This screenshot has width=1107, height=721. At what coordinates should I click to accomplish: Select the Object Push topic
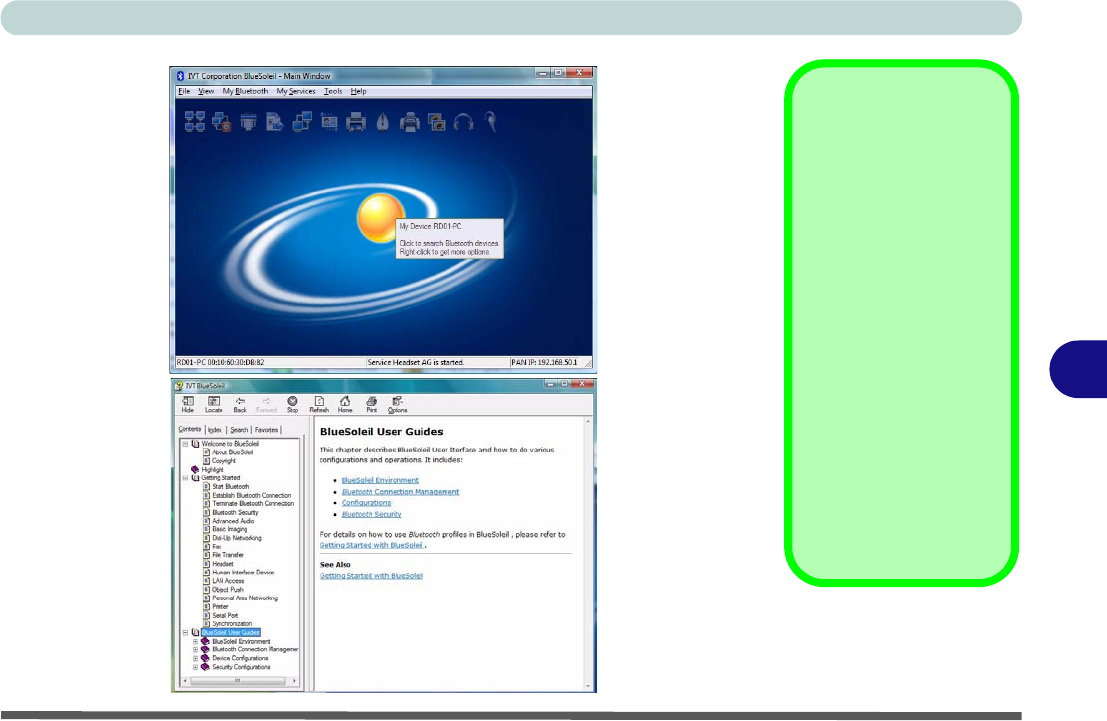[228, 590]
